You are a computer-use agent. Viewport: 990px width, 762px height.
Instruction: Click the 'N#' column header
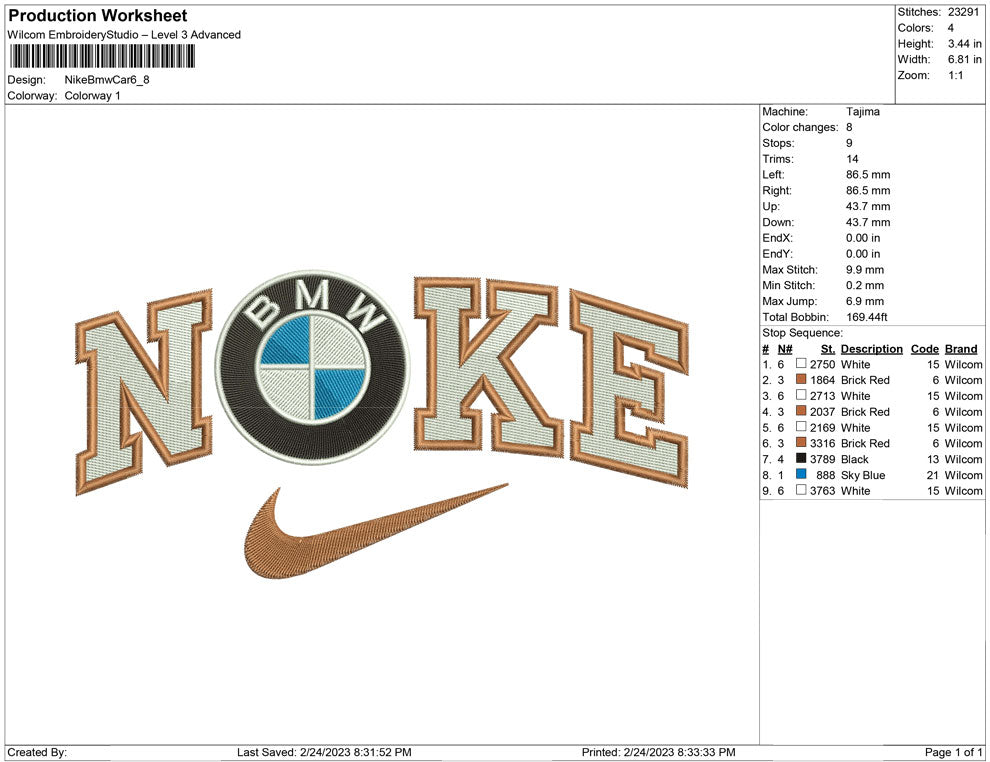pos(785,348)
